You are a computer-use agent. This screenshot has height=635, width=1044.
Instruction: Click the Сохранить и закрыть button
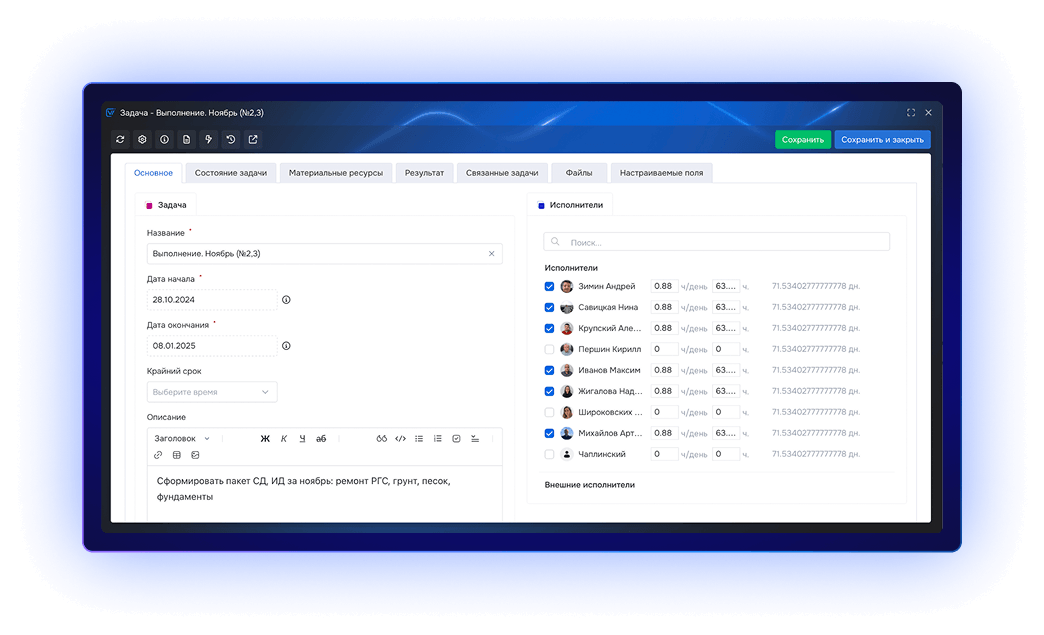pos(882,140)
